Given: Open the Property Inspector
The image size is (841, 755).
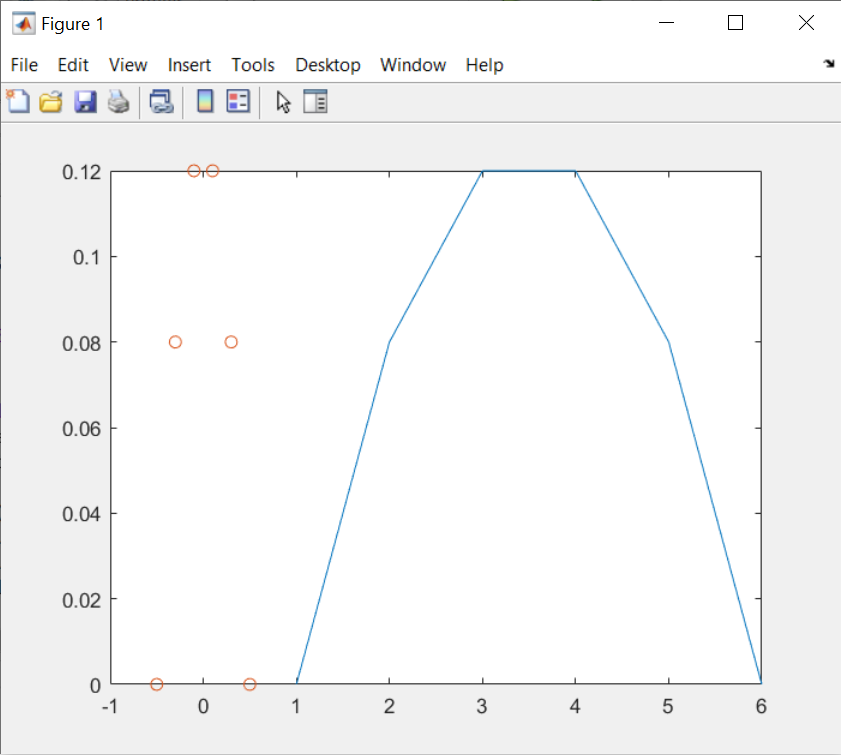Looking at the screenshot, I should pos(316,101).
